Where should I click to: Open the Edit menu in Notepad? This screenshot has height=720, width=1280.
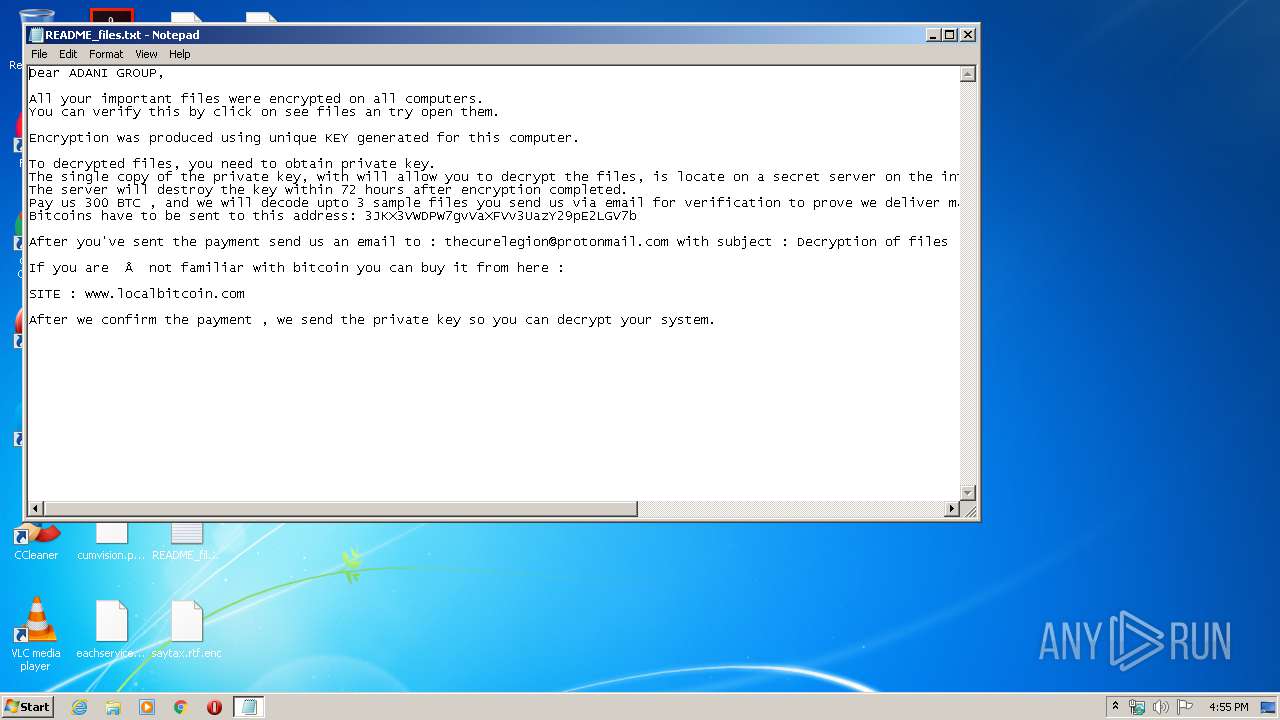point(68,54)
